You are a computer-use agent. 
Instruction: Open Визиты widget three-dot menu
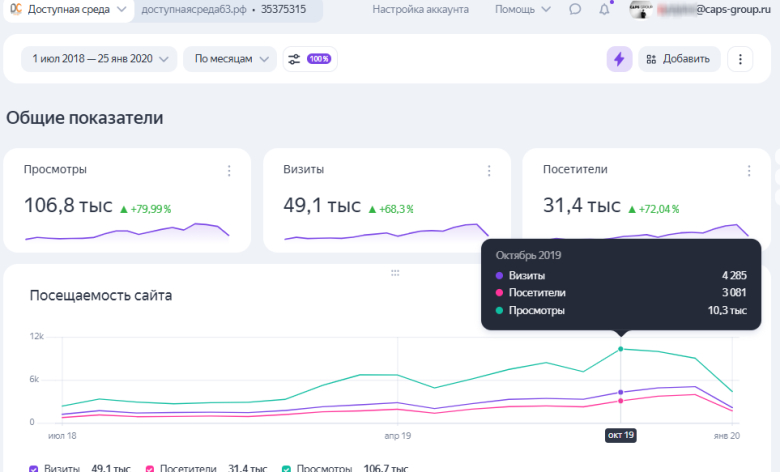point(489,171)
